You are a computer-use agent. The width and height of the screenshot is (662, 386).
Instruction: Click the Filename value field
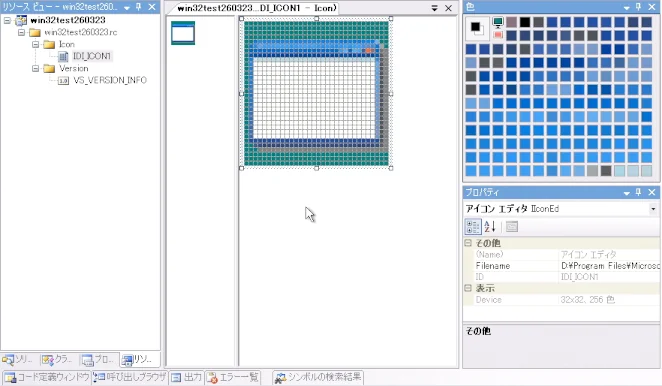610,266
